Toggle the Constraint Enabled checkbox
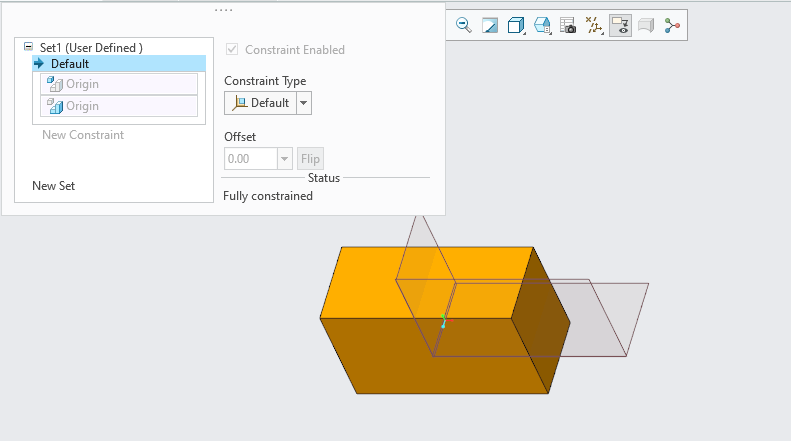 [x=232, y=49]
